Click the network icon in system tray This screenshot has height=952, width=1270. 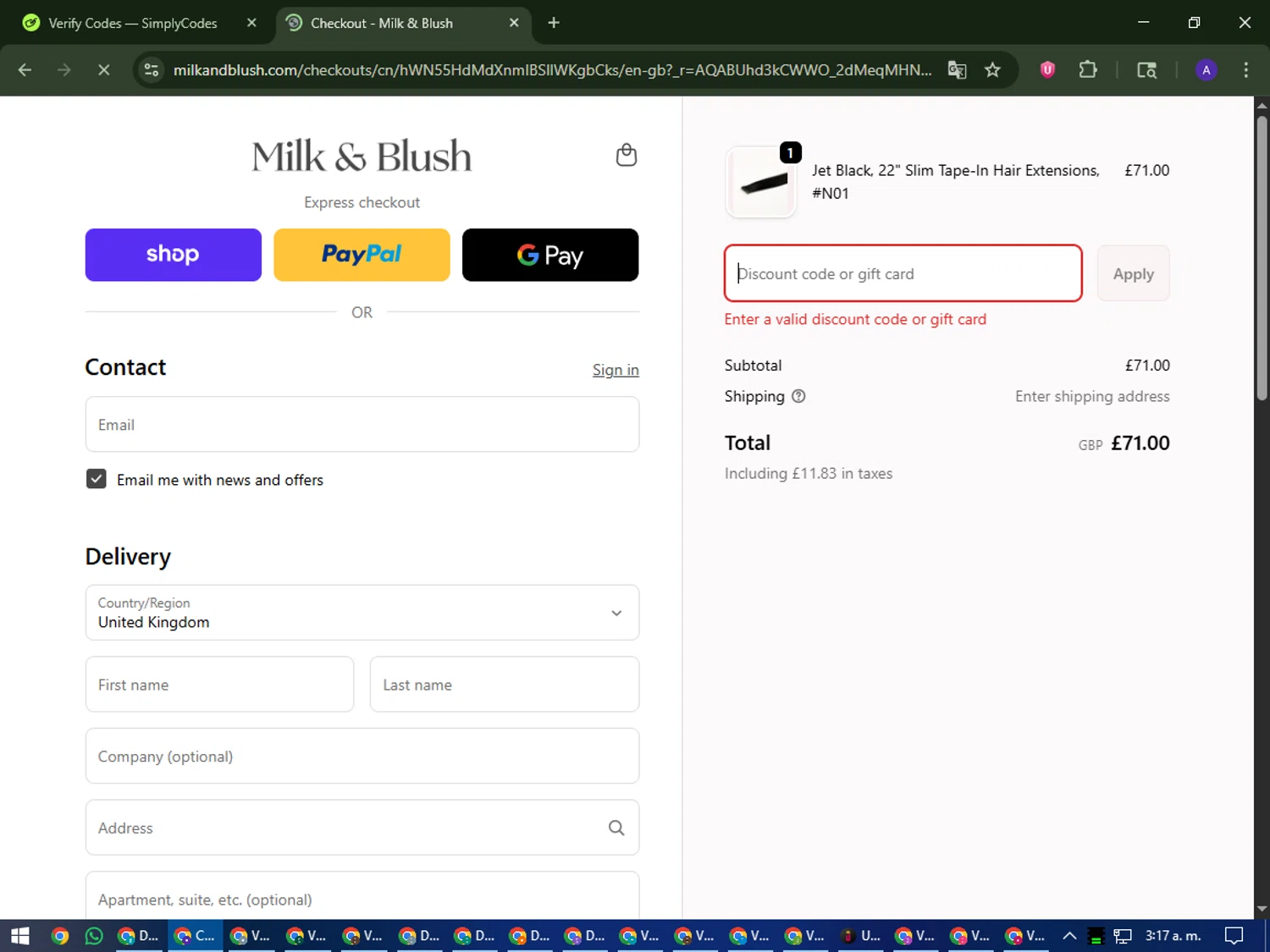click(x=1123, y=936)
